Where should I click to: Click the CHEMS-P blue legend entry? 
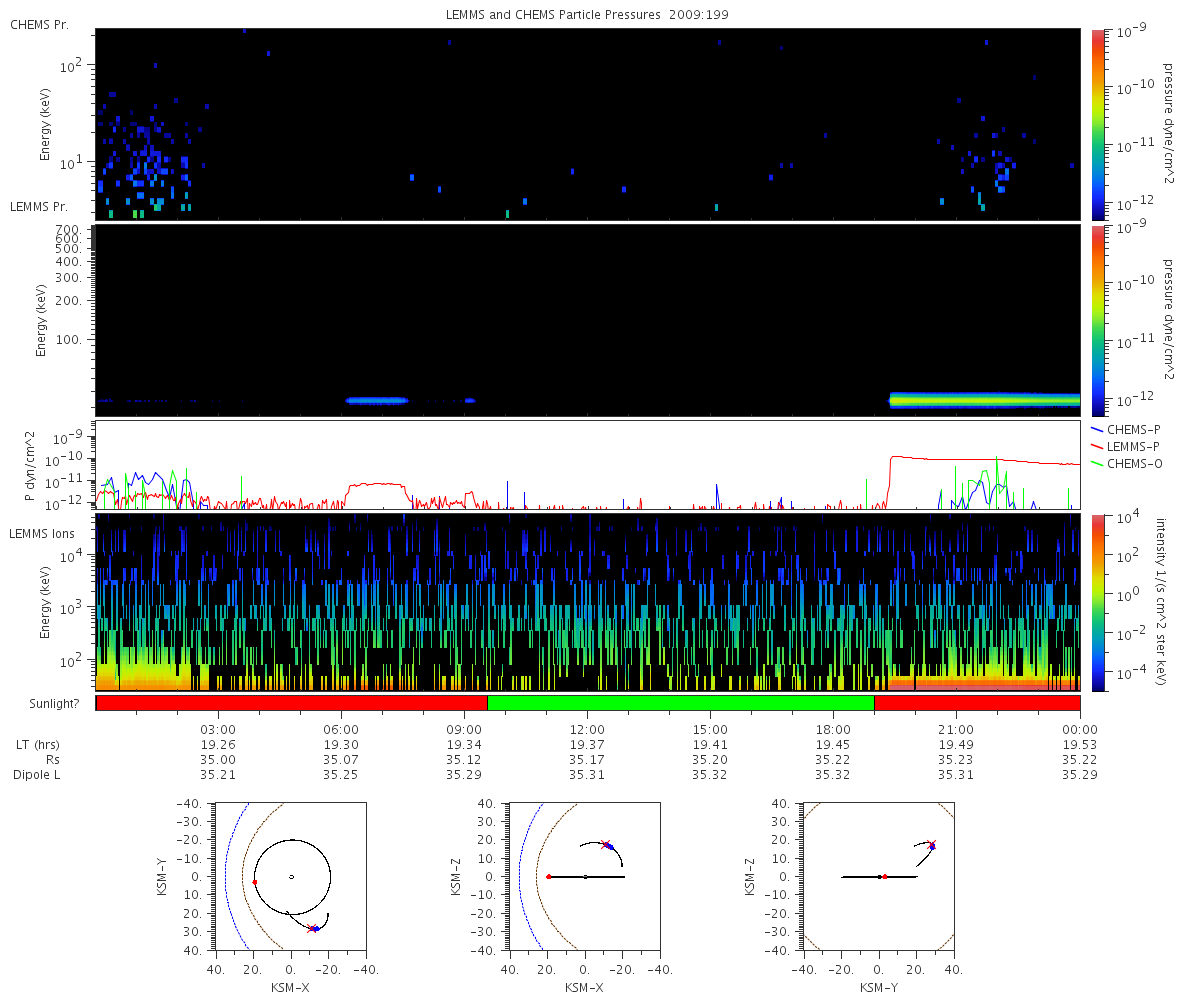(1125, 428)
